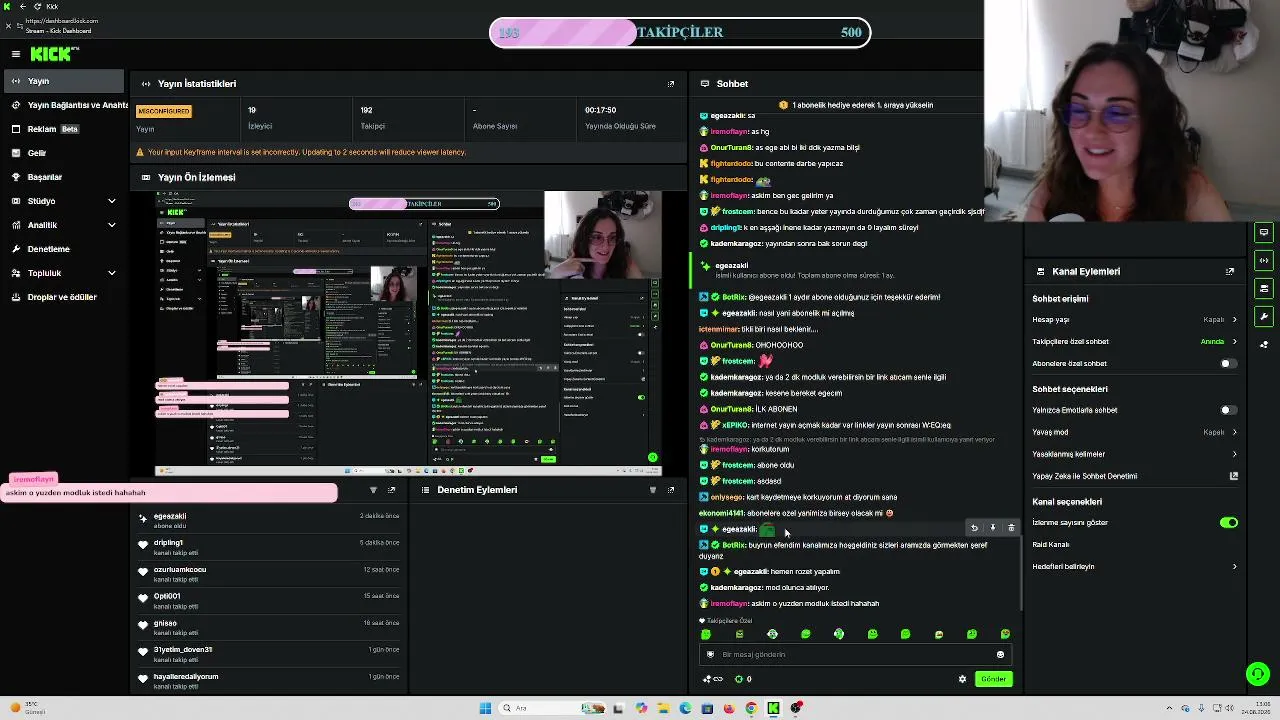Pin egeazakli's highlighted chat message

993,528
